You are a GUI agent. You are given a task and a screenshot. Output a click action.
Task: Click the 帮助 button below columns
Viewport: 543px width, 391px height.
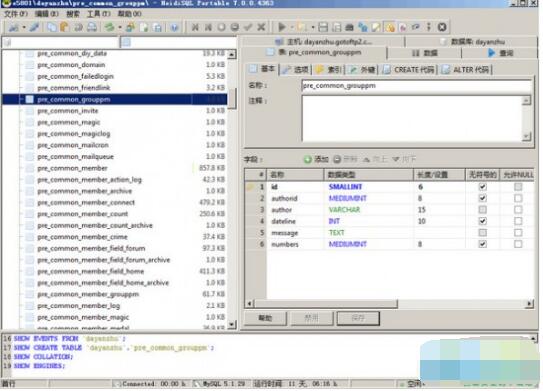tap(266, 318)
